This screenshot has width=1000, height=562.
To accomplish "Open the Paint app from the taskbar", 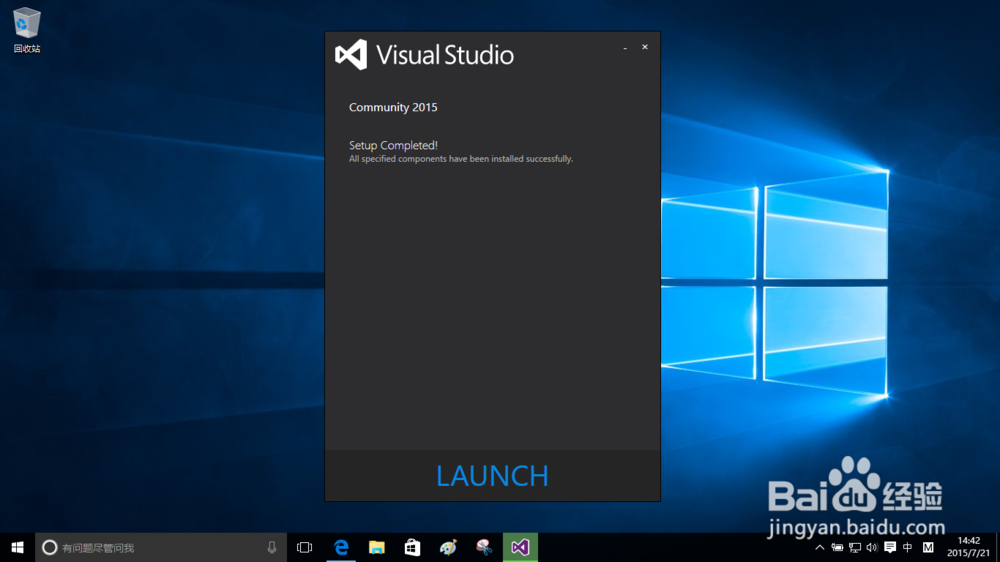I will (448, 547).
